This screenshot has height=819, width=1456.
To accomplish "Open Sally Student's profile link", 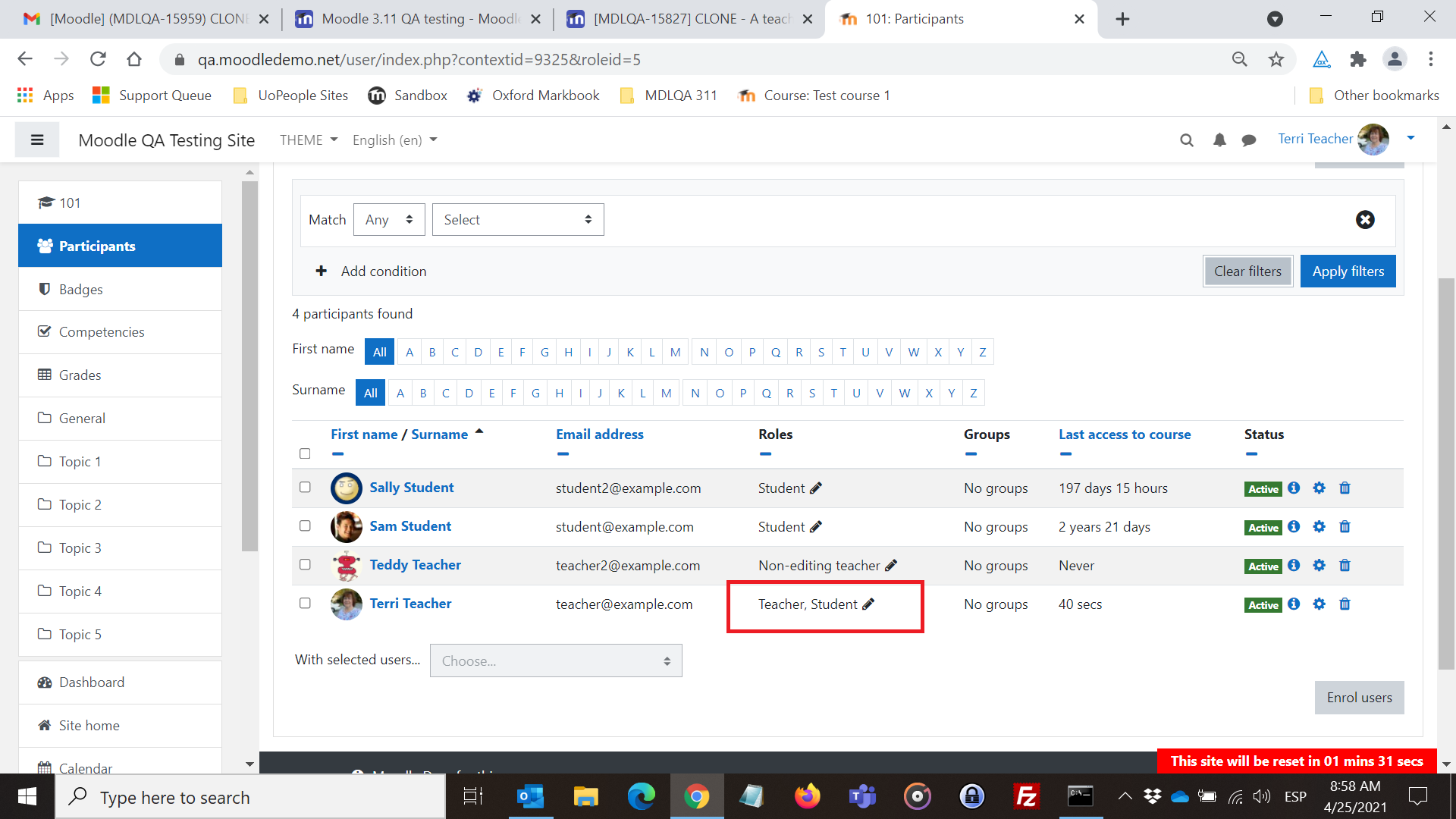I will click(411, 488).
